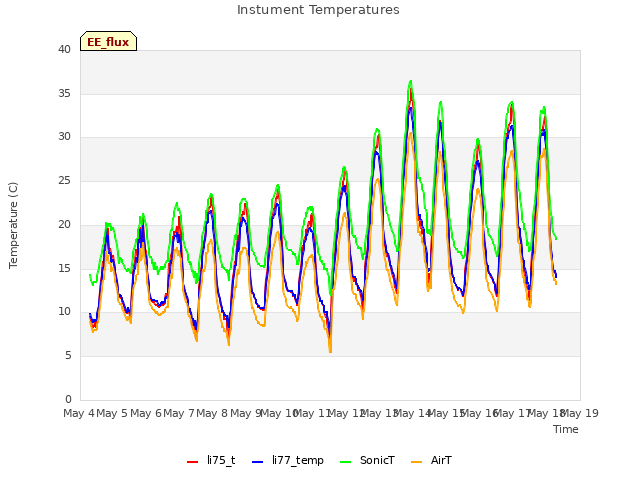Click the May 6 x-axis label
The image size is (640, 480).
pos(145,413)
